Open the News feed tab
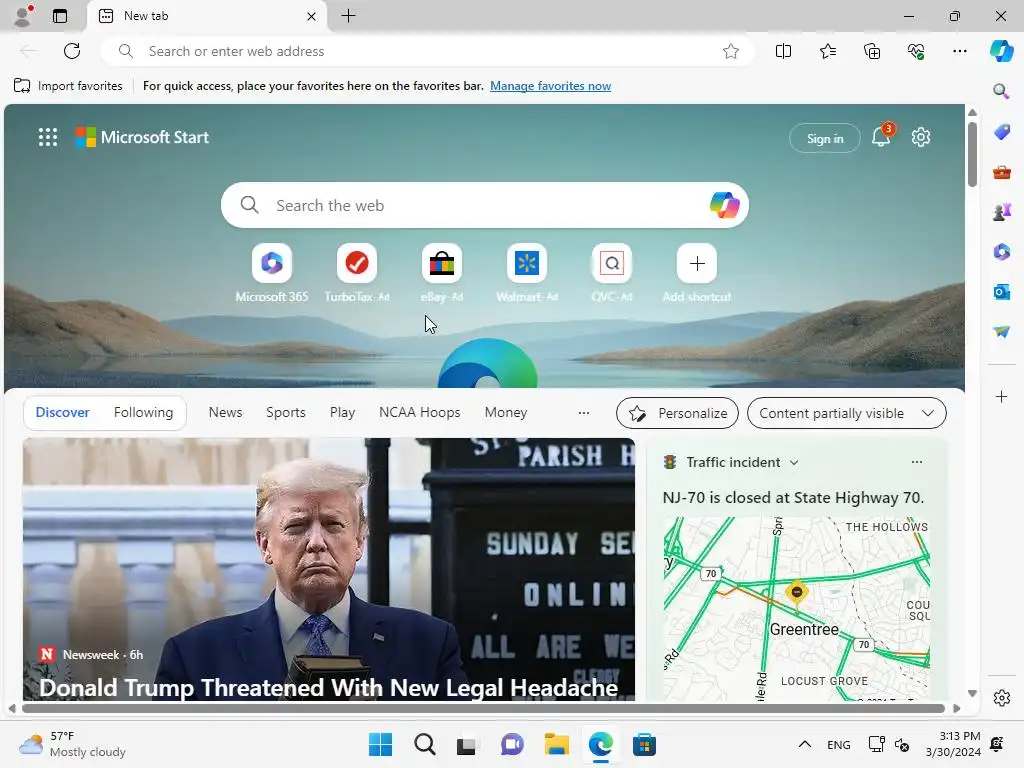Screen dimensions: 1024x768 [225, 412]
